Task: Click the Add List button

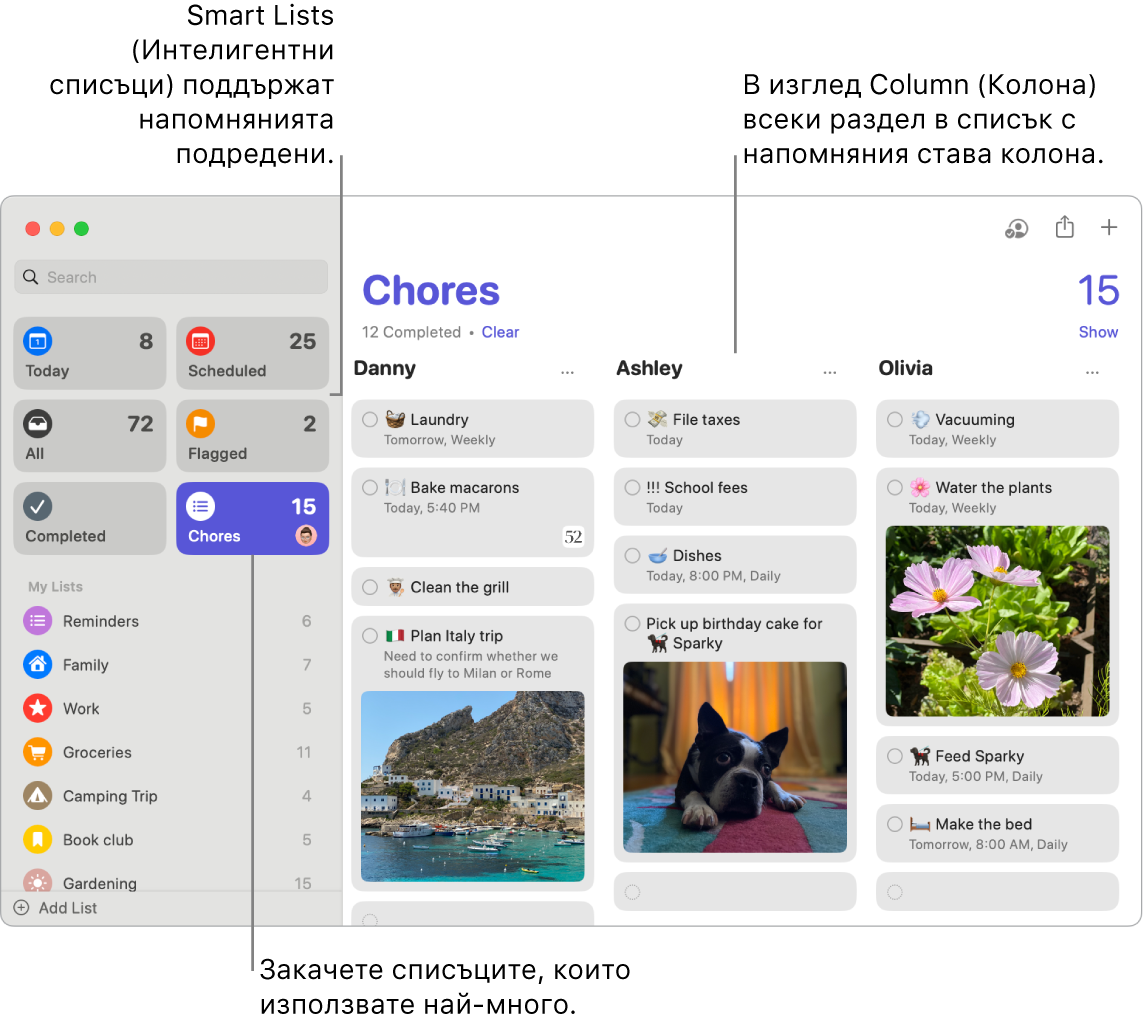Action: pyautogui.click(x=55, y=907)
